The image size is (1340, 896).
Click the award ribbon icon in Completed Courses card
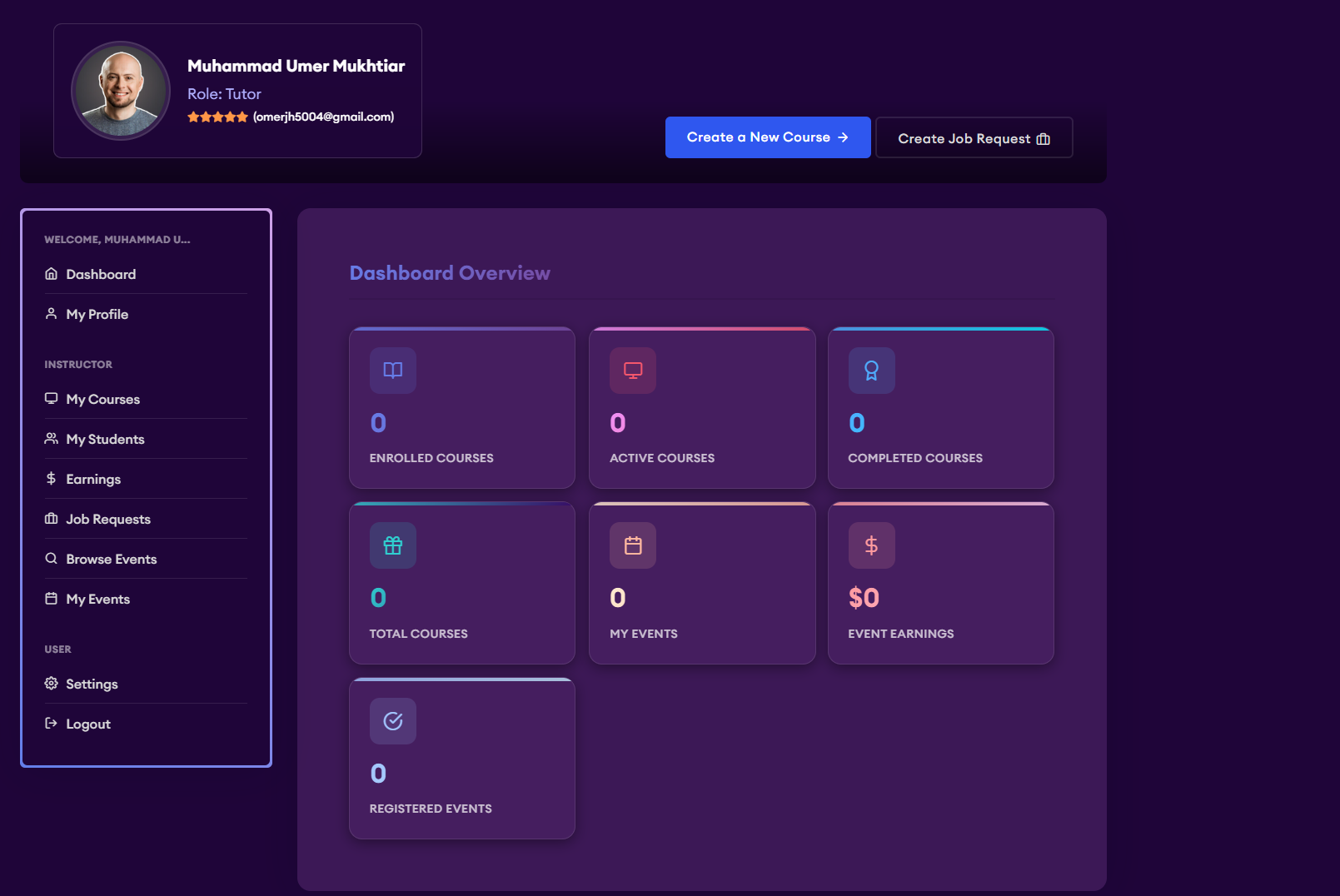click(x=872, y=371)
